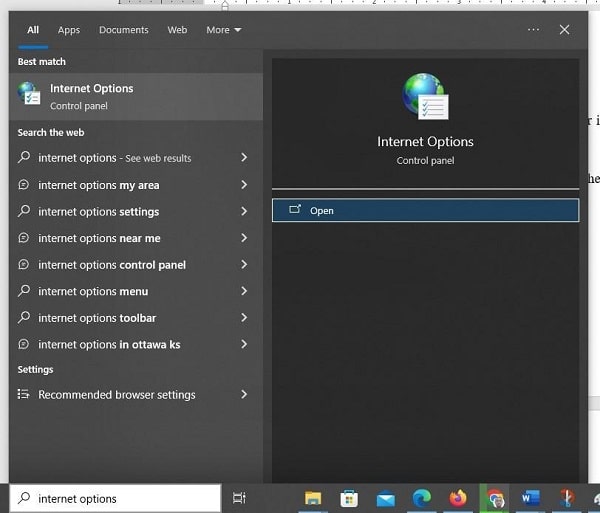Focus the taskbar search box with 'internet options'

pyautogui.click(x=115, y=498)
